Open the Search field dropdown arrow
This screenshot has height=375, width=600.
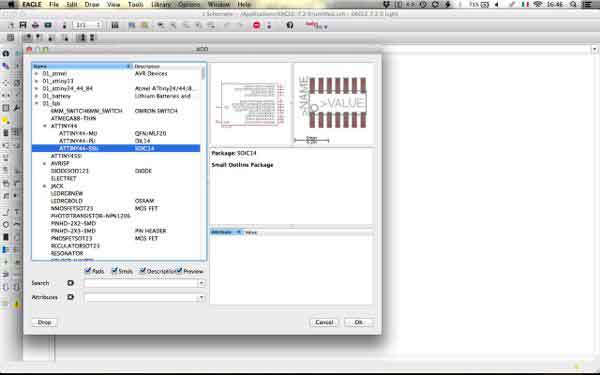[201, 284]
